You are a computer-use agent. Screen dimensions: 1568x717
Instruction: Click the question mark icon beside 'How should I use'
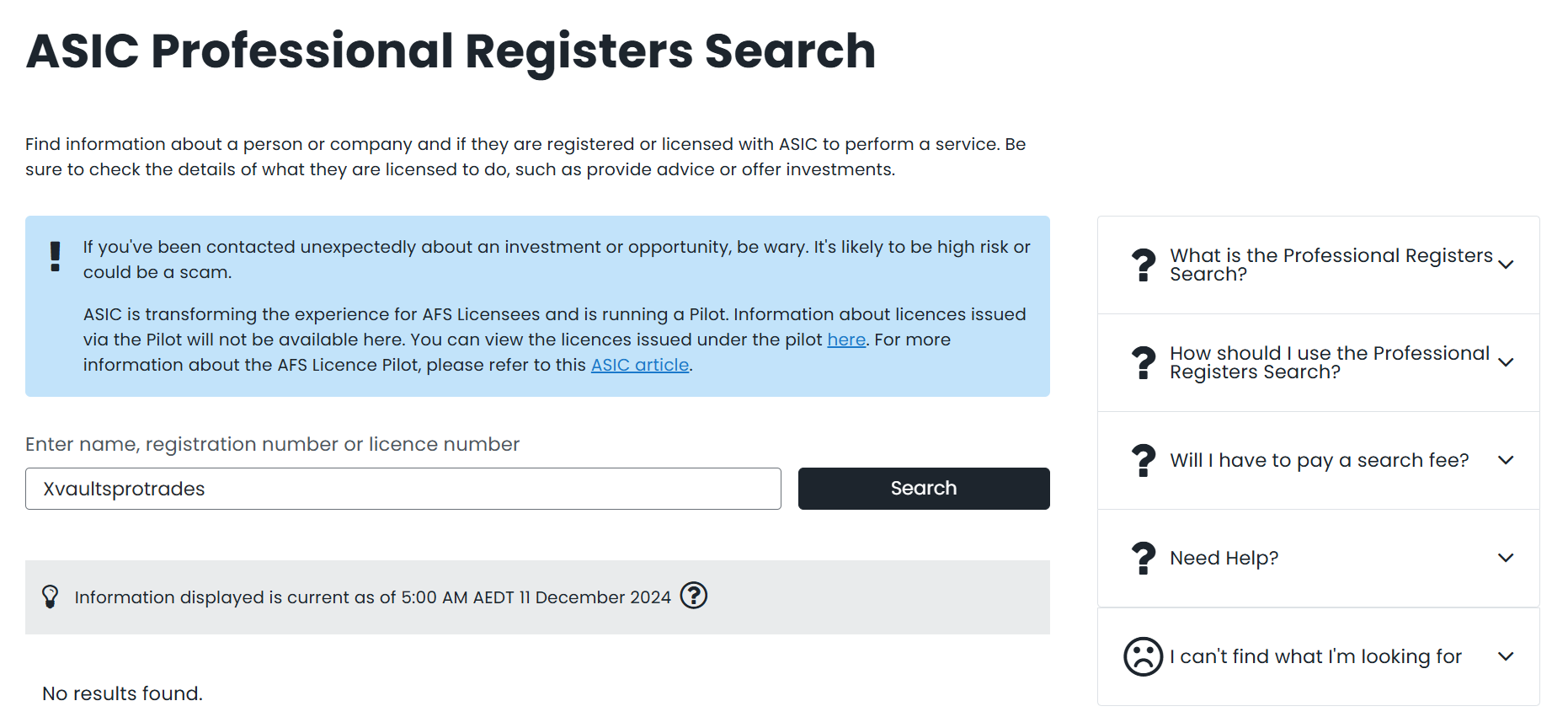pos(1144,362)
